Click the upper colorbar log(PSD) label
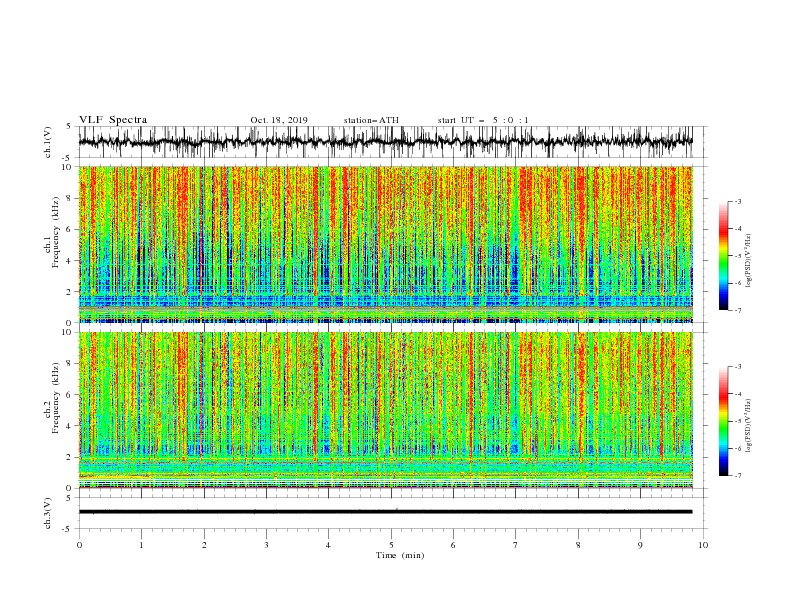This screenshot has width=792, height=612. tap(749, 261)
